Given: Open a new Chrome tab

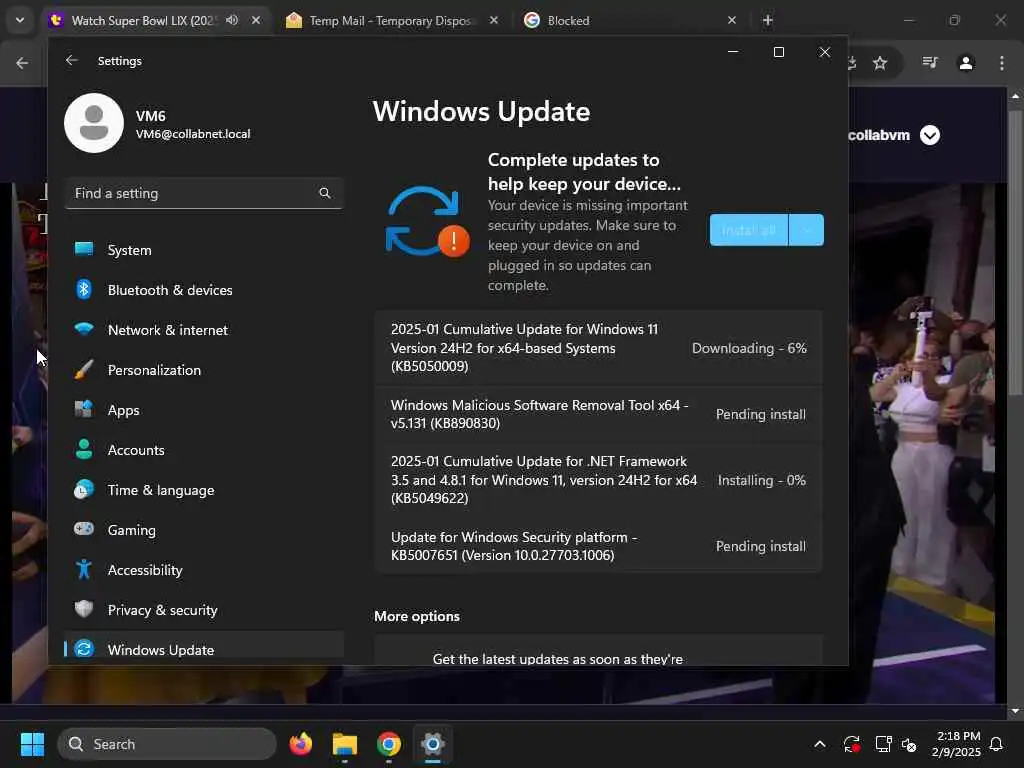Looking at the screenshot, I should pyautogui.click(x=768, y=20).
